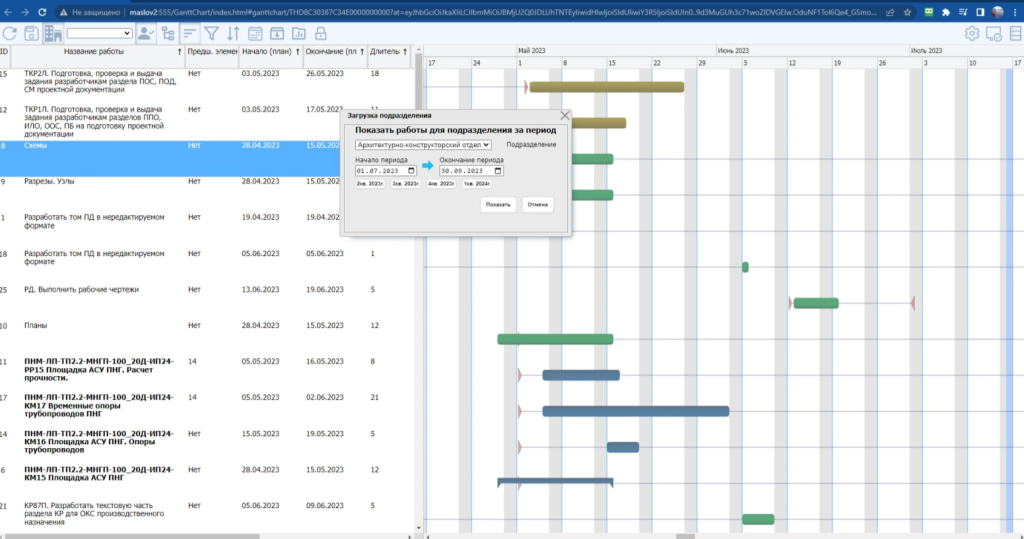Open the hierarchy tree view icon
This screenshot has width=1024, height=539.
click(167, 34)
